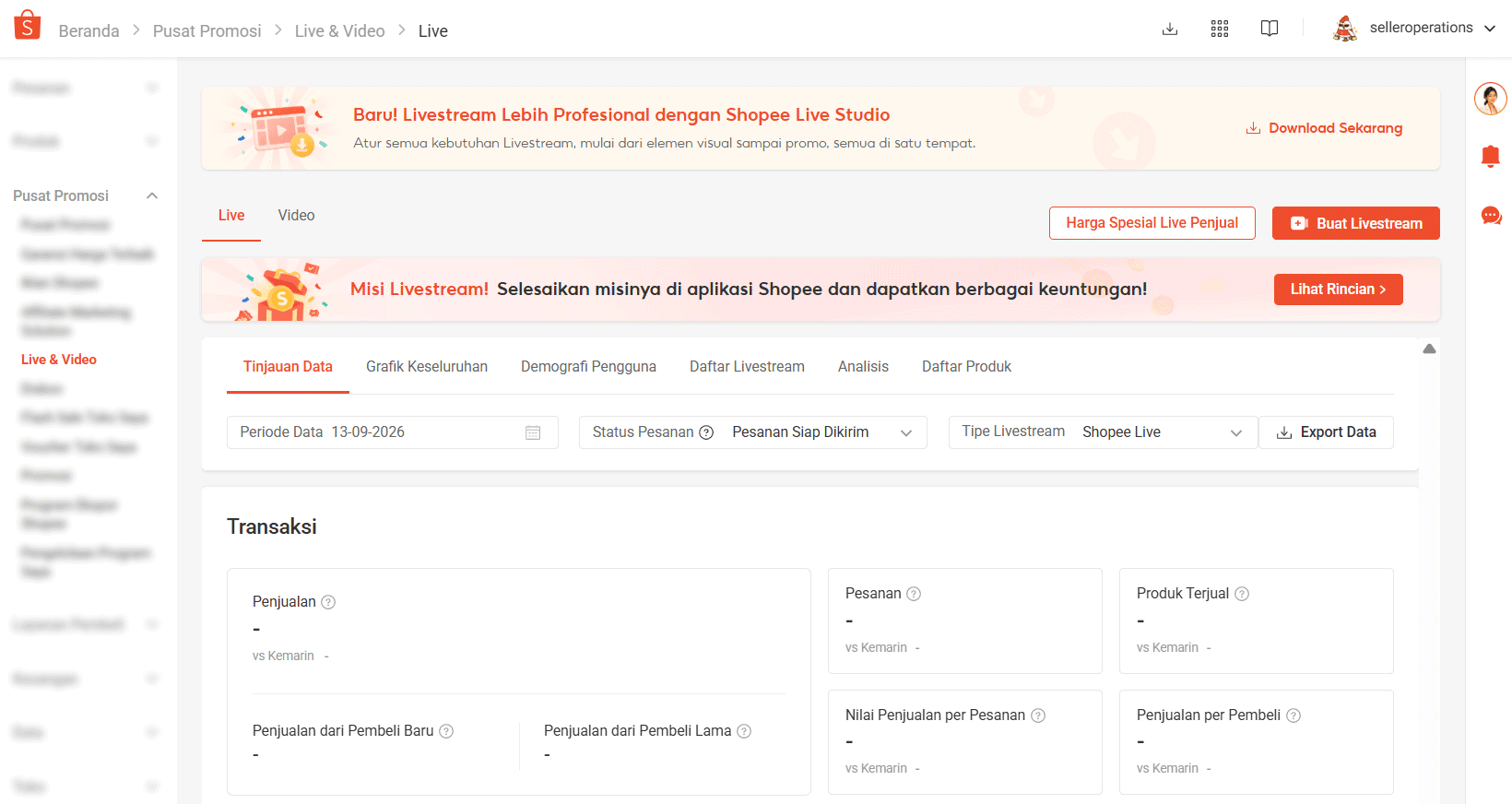Collapse the Pusat Promosi sidebar section
Screen dimensions: 1512x804
[x=152, y=195]
